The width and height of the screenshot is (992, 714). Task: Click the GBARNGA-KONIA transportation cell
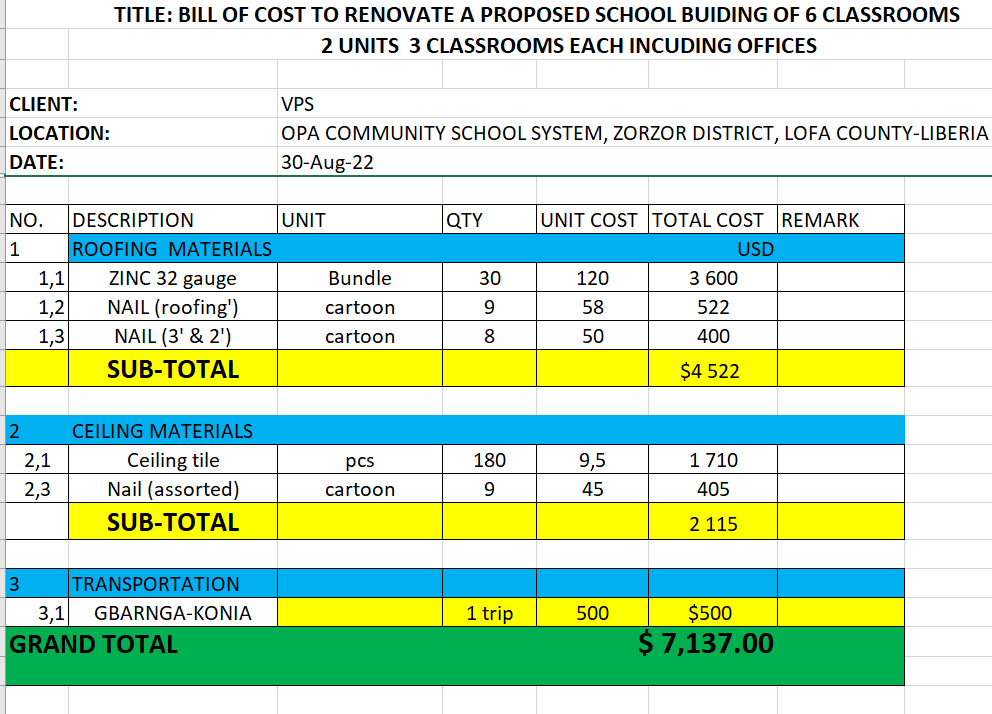click(172, 613)
